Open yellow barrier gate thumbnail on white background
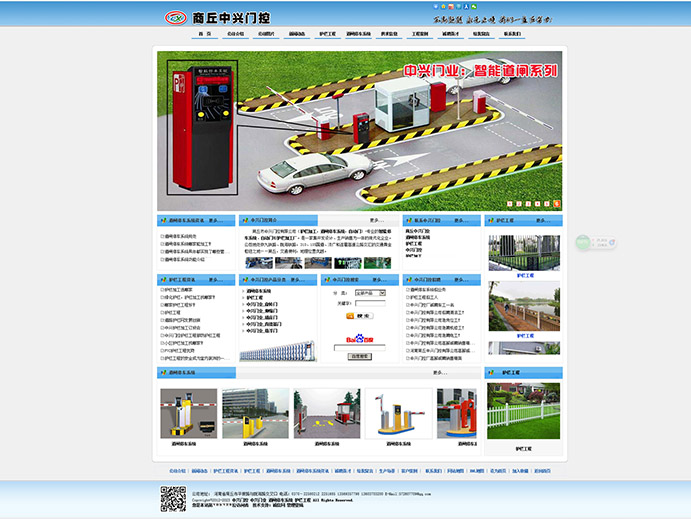Image resolution: width=691 pixels, height=519 pixels. tap(399, 413)
